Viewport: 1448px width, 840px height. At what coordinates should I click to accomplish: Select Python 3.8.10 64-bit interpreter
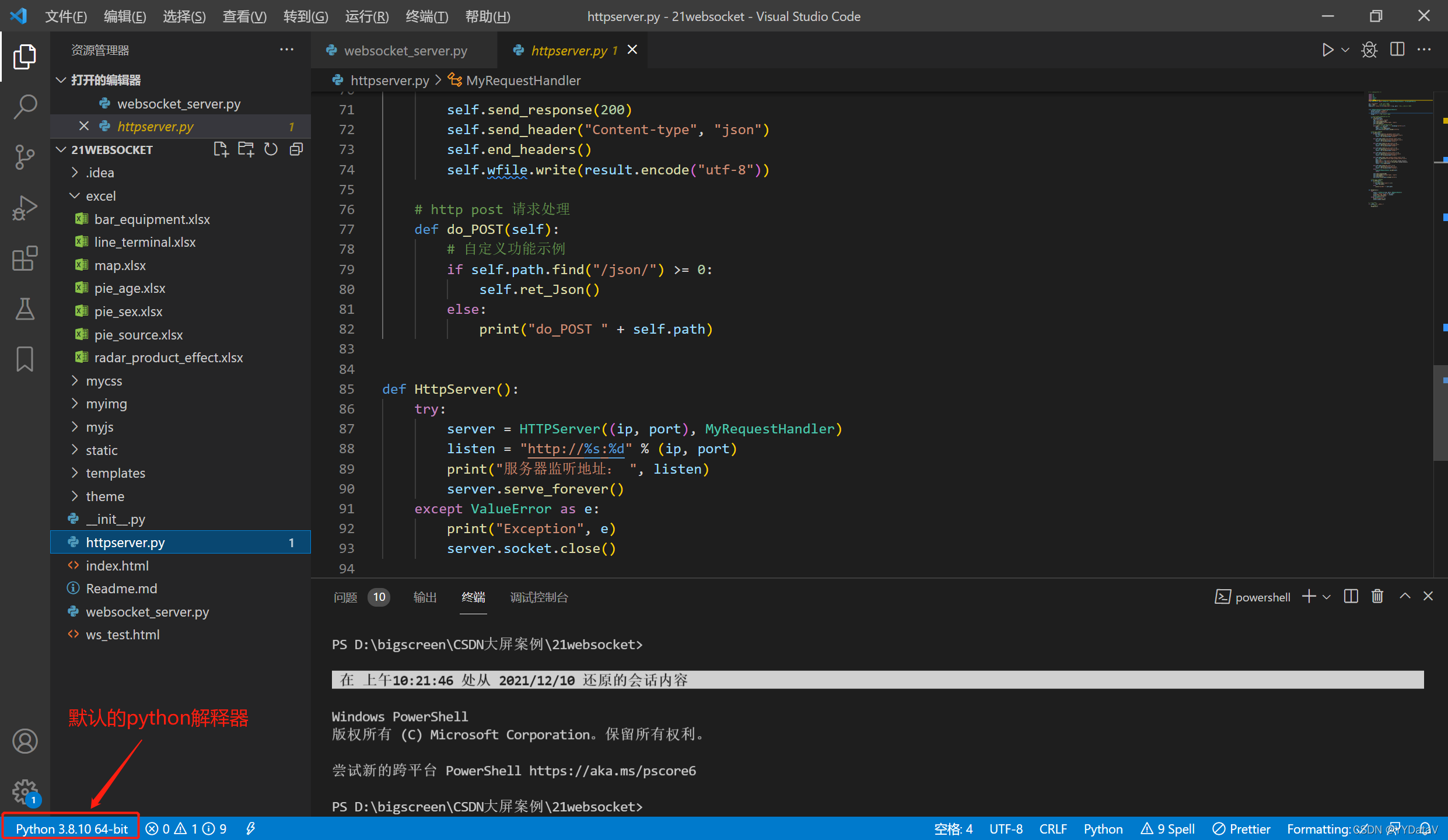[72, 829]
